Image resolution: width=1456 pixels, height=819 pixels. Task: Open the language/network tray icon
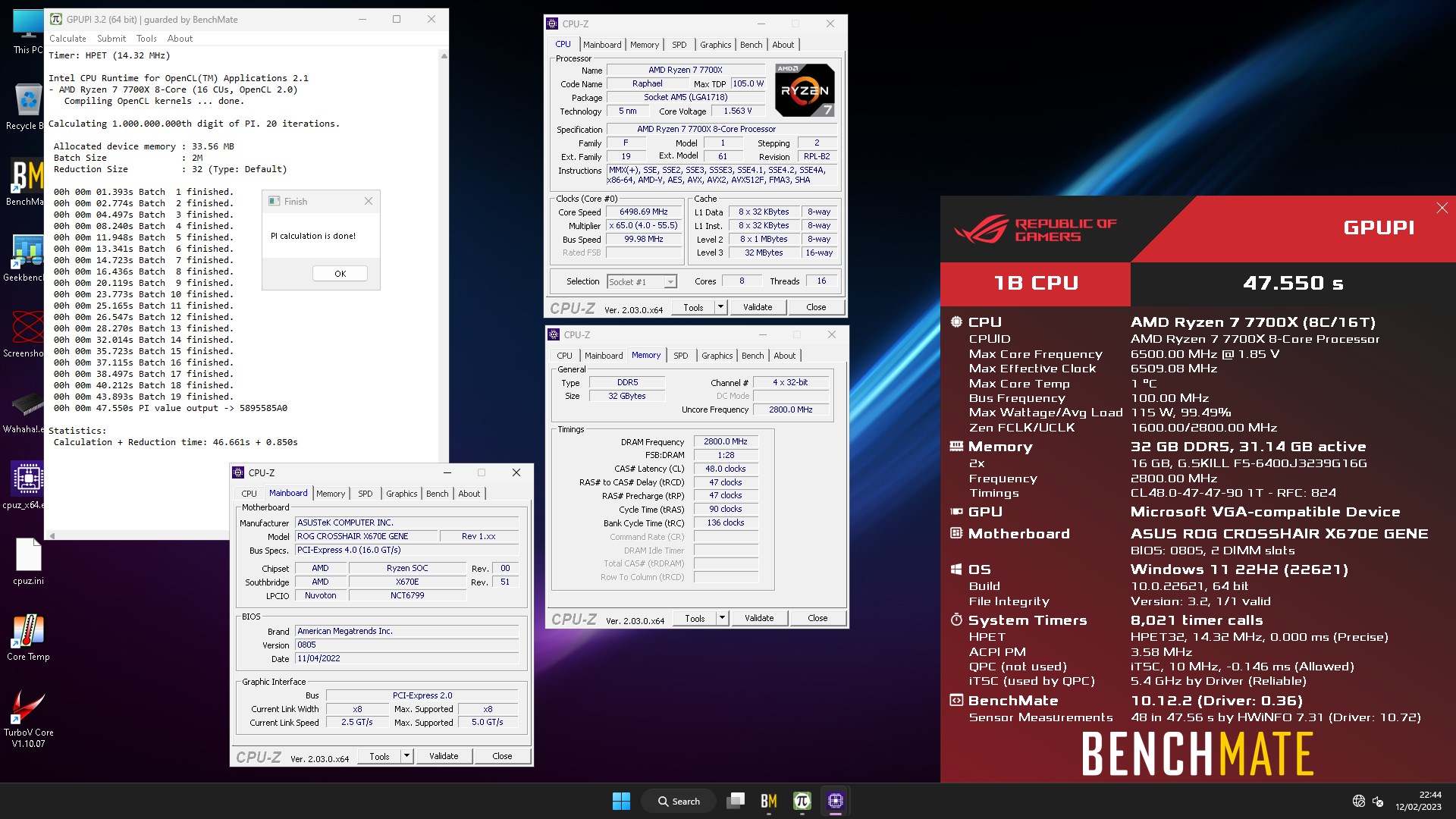click(x=1359, y=801)
